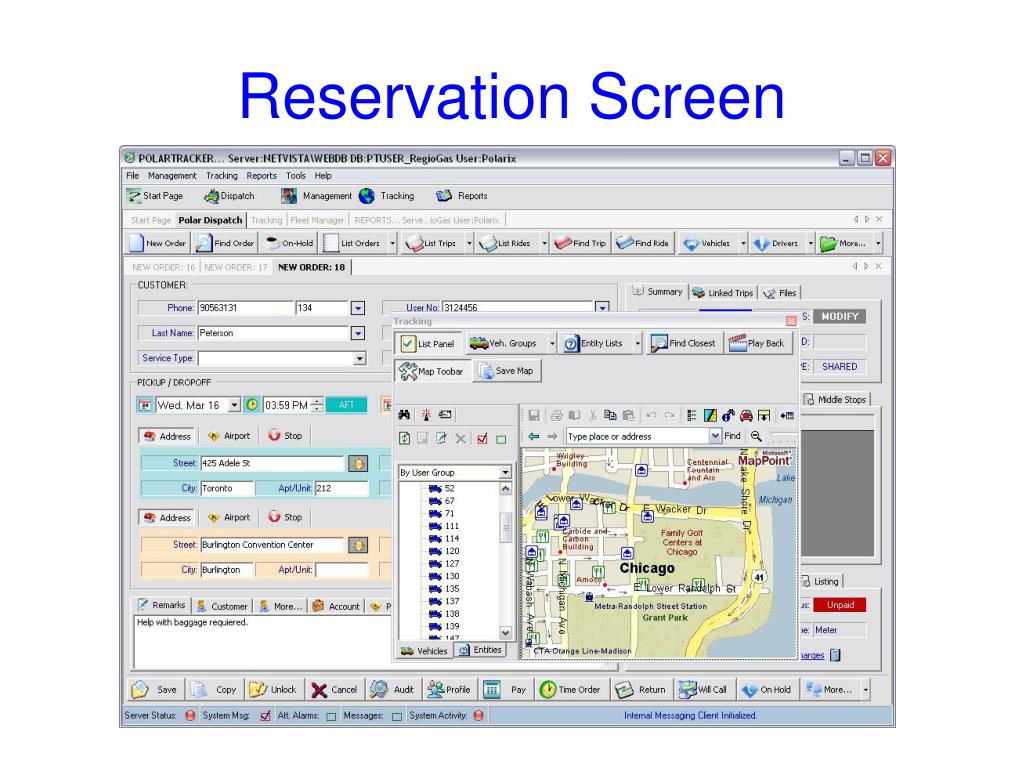
Task: Toggle the Alt. Alarms checkbox
Action: [332, 716]
